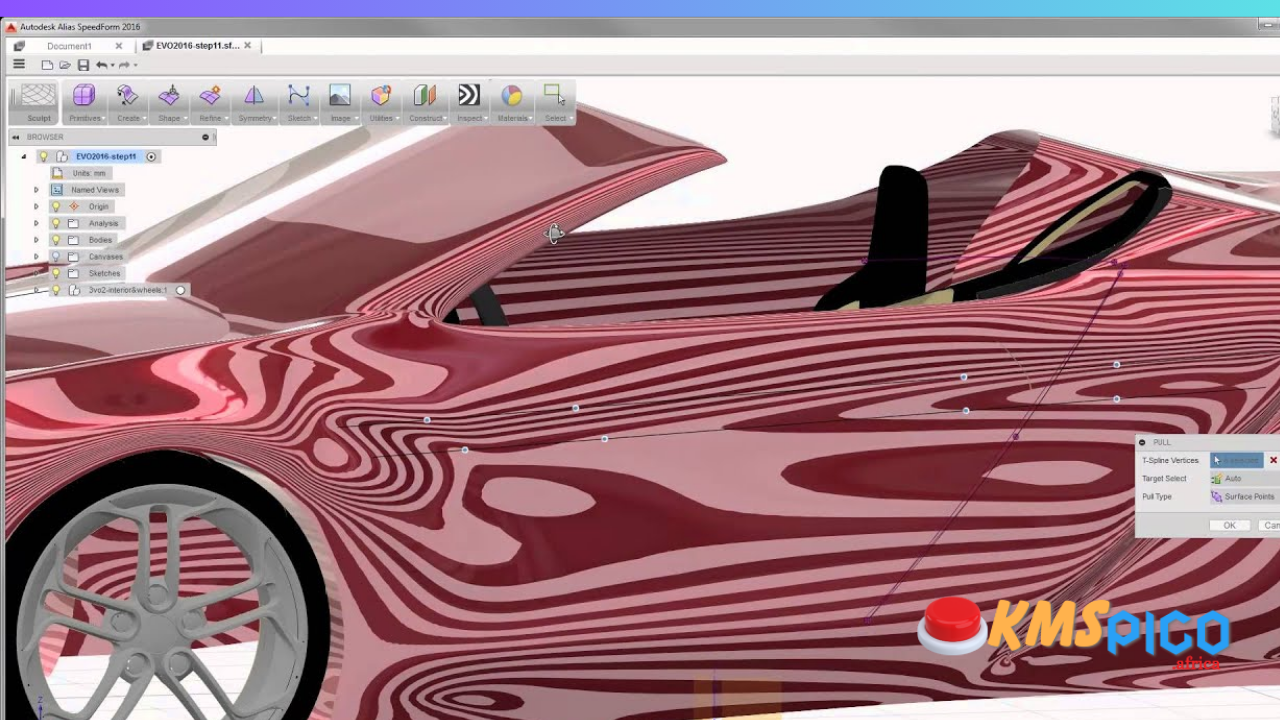Toggle visibility bulb of Bodies

coord(56,240)
